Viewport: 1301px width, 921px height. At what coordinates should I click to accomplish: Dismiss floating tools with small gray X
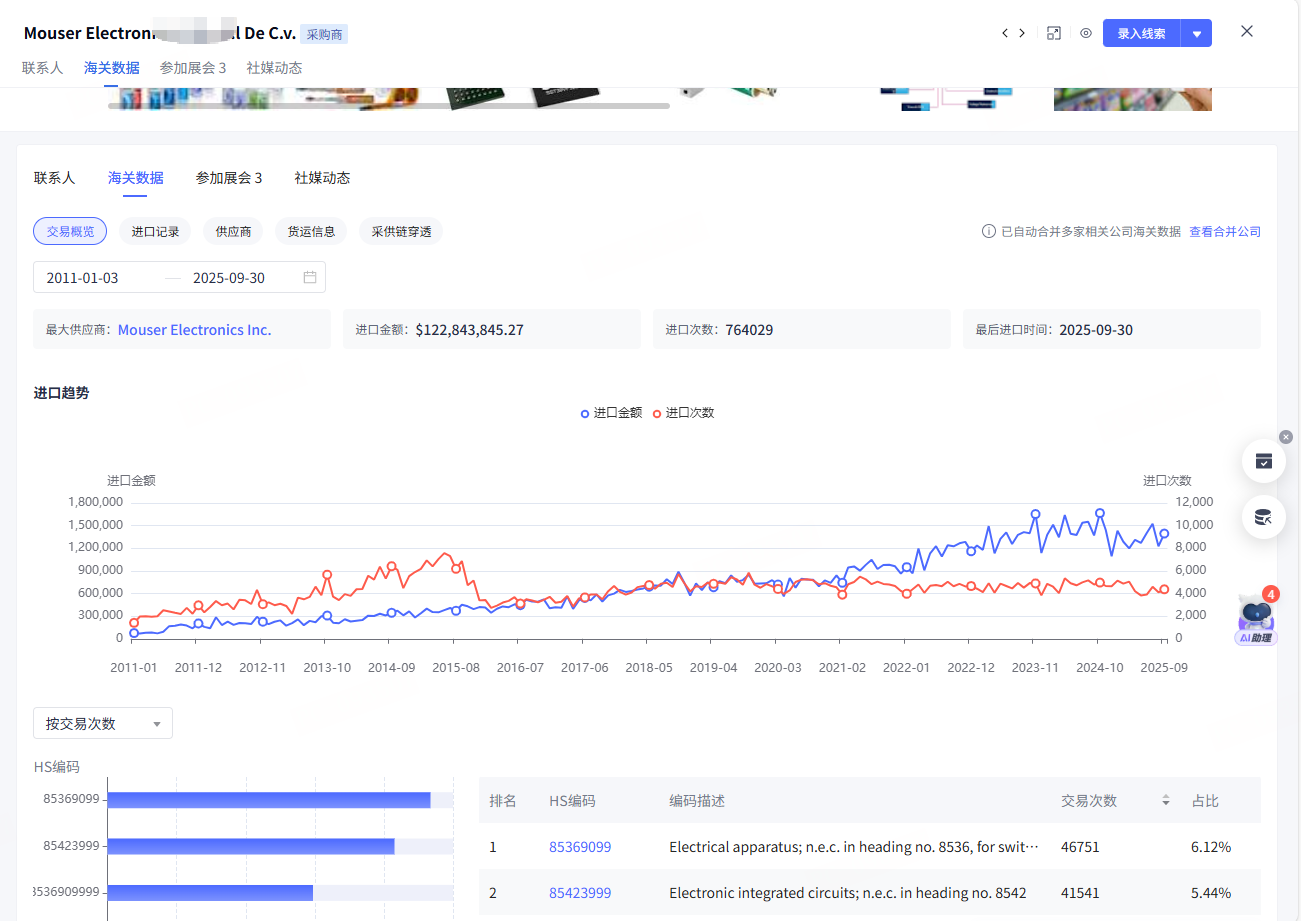pyautogui.click(x=1286, y=437)
